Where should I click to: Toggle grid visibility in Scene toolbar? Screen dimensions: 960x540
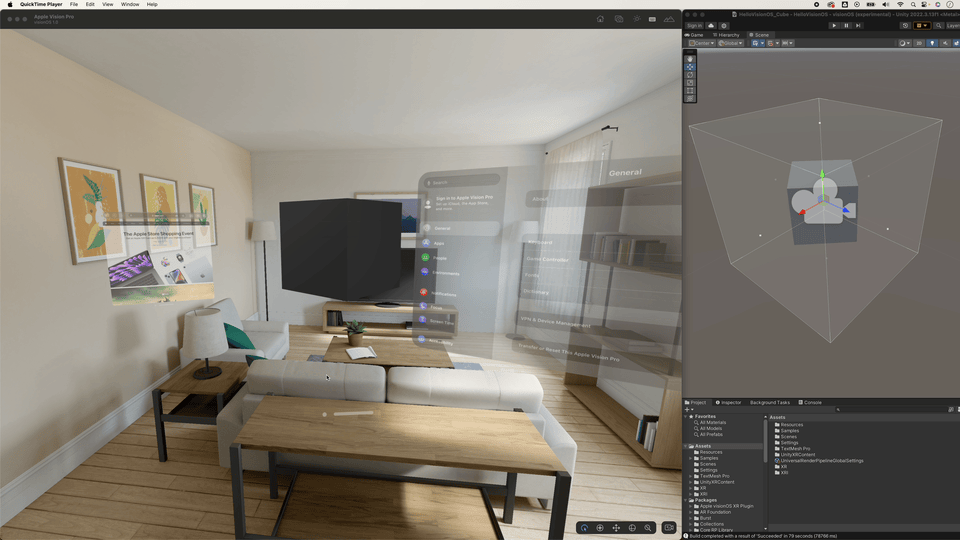click(755, 43)
